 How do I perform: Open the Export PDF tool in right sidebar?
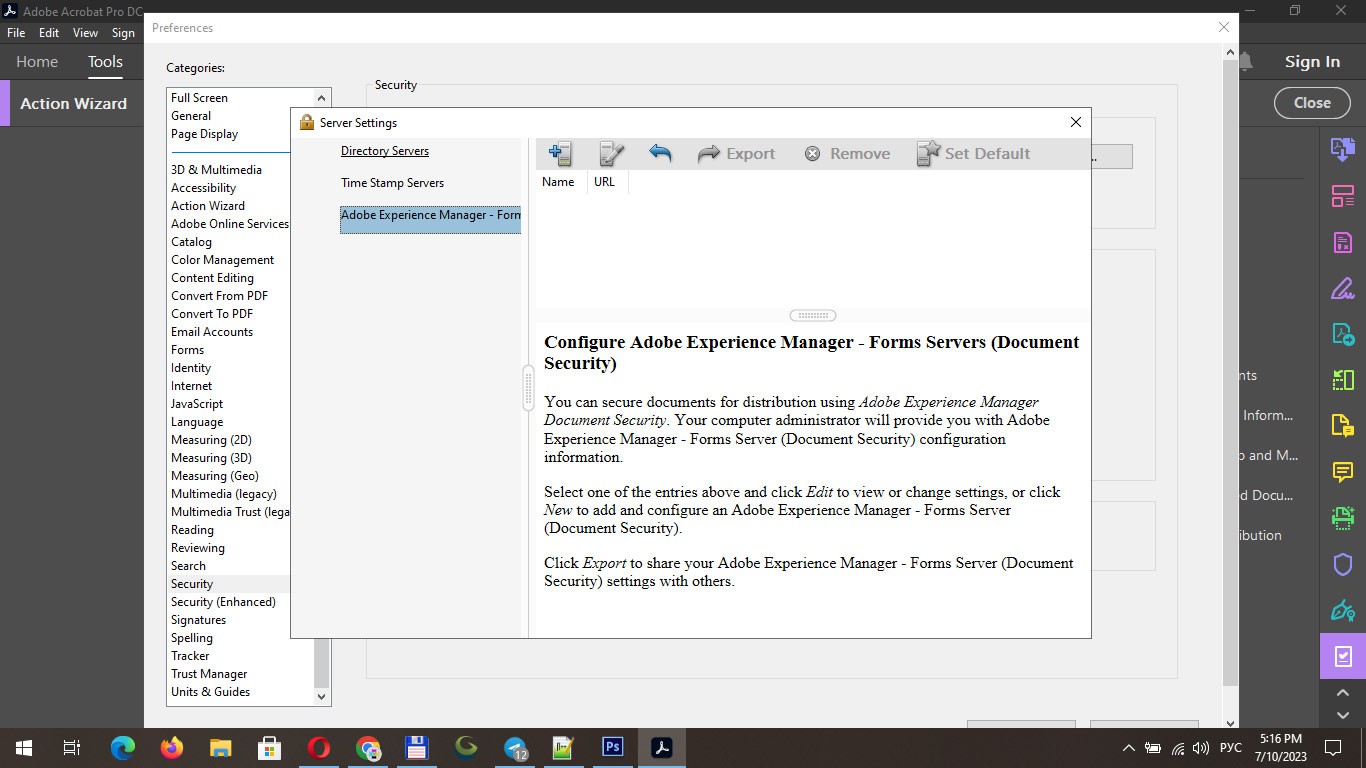coord(1343,149)
